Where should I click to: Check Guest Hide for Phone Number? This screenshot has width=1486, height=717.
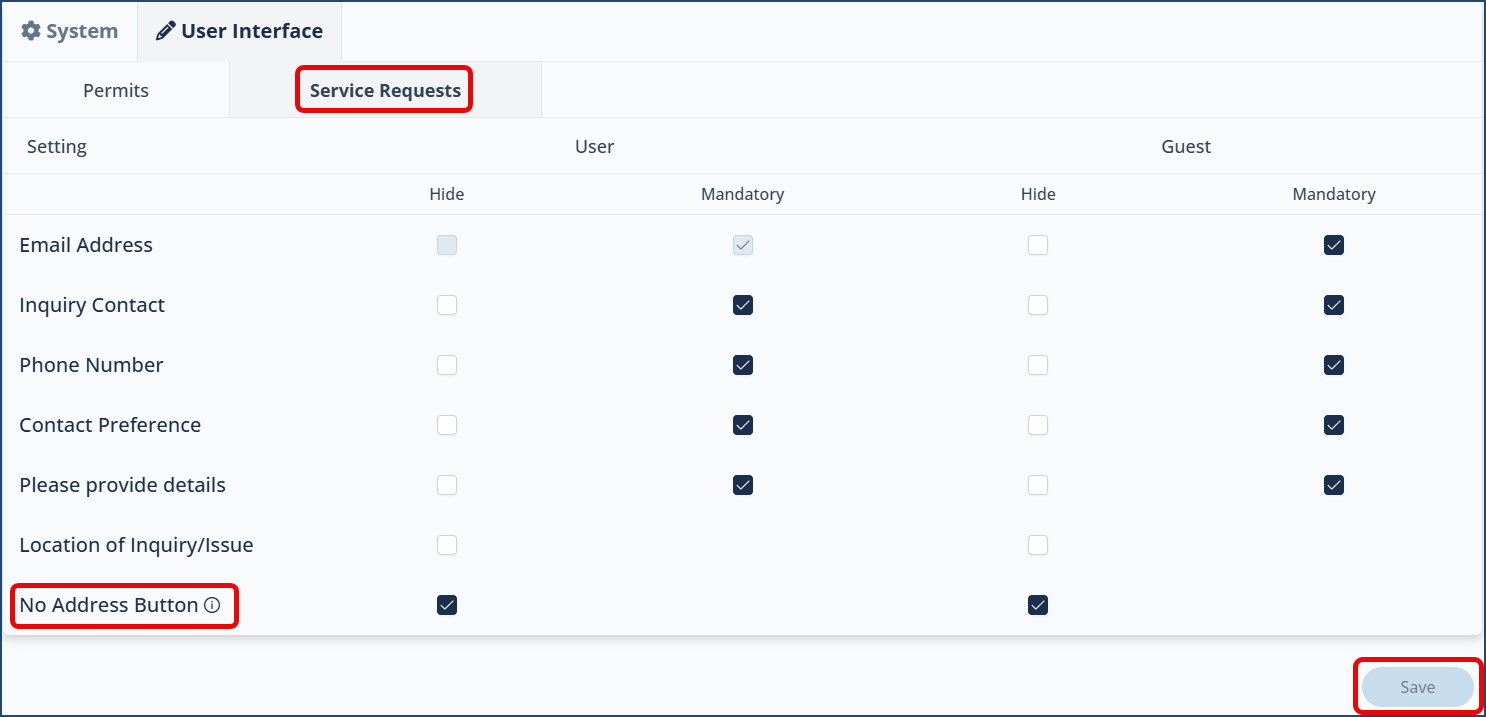[x=1038, y=365]
